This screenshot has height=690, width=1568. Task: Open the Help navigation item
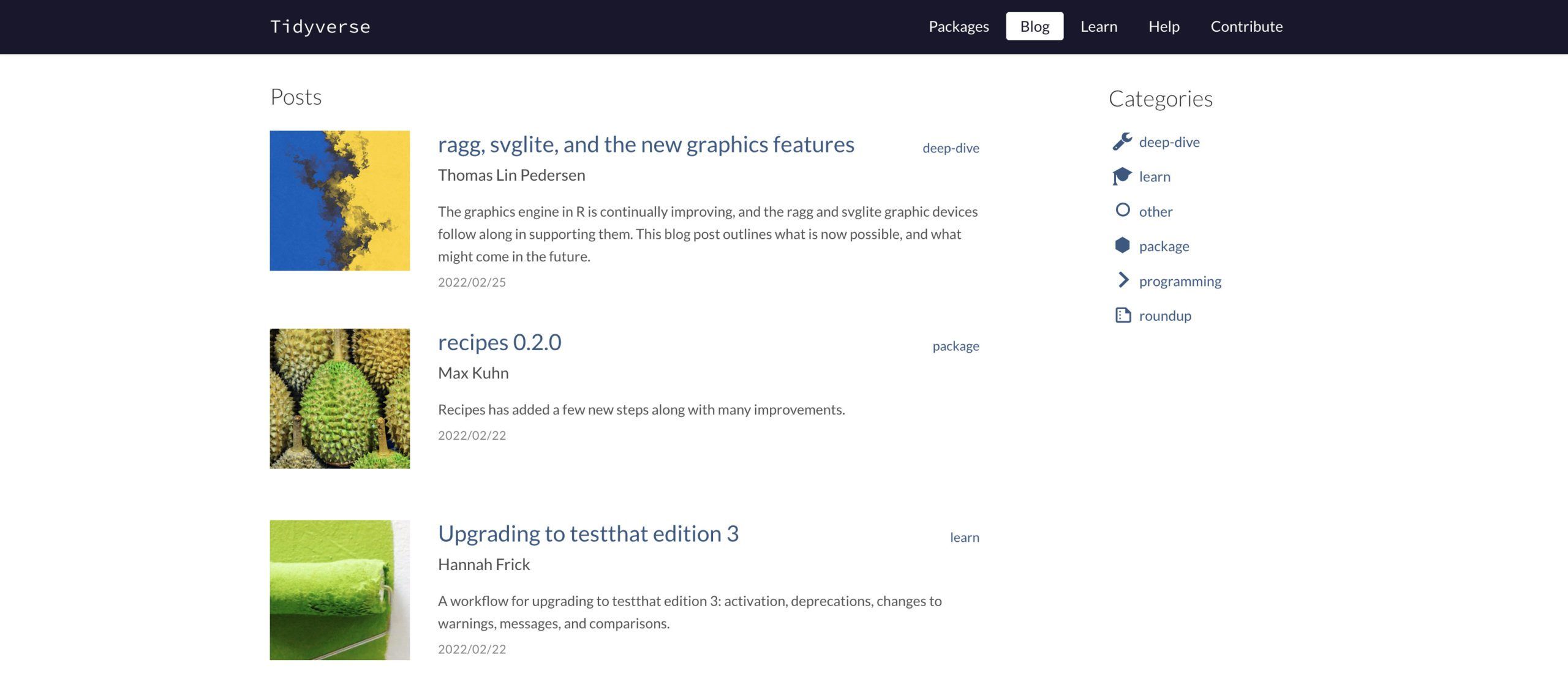coord(1164,26)
